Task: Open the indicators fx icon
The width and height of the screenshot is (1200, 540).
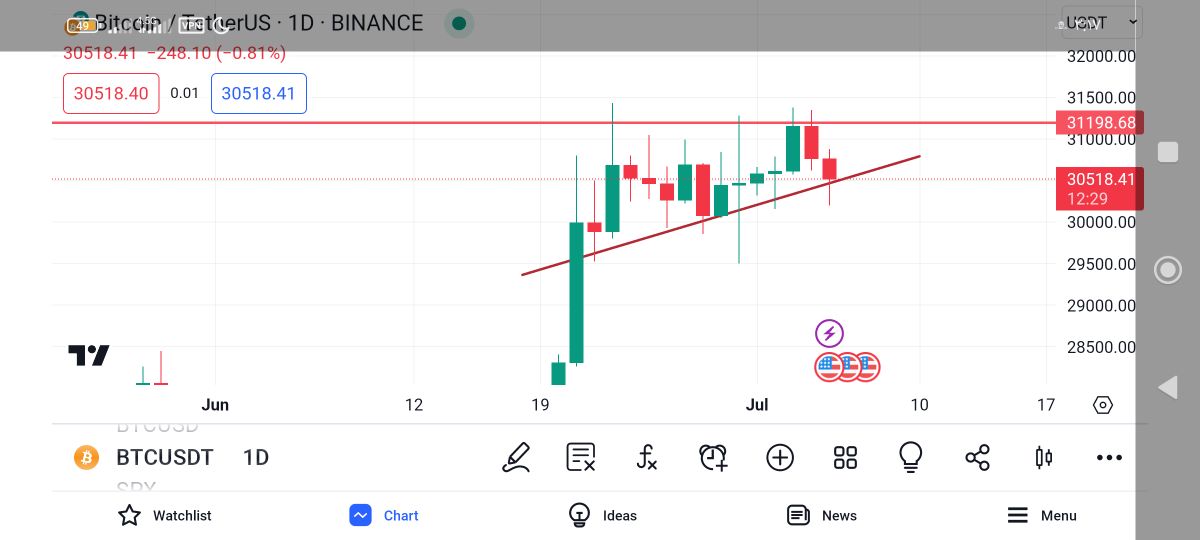Action: [x=647, y=458]
